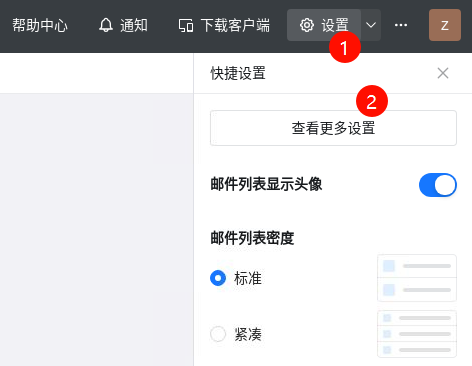Select the 紧凑 density radio button
This screenshot has height=366, width=472.
click(218, 334)
